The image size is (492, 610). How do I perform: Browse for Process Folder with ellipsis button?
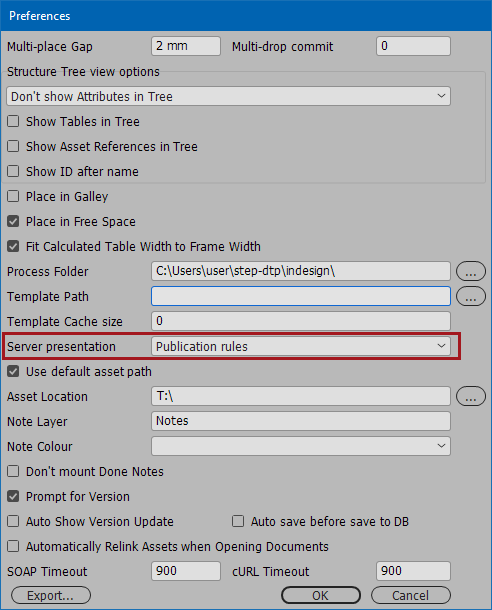pyautogui.click(x=471, y=271)
